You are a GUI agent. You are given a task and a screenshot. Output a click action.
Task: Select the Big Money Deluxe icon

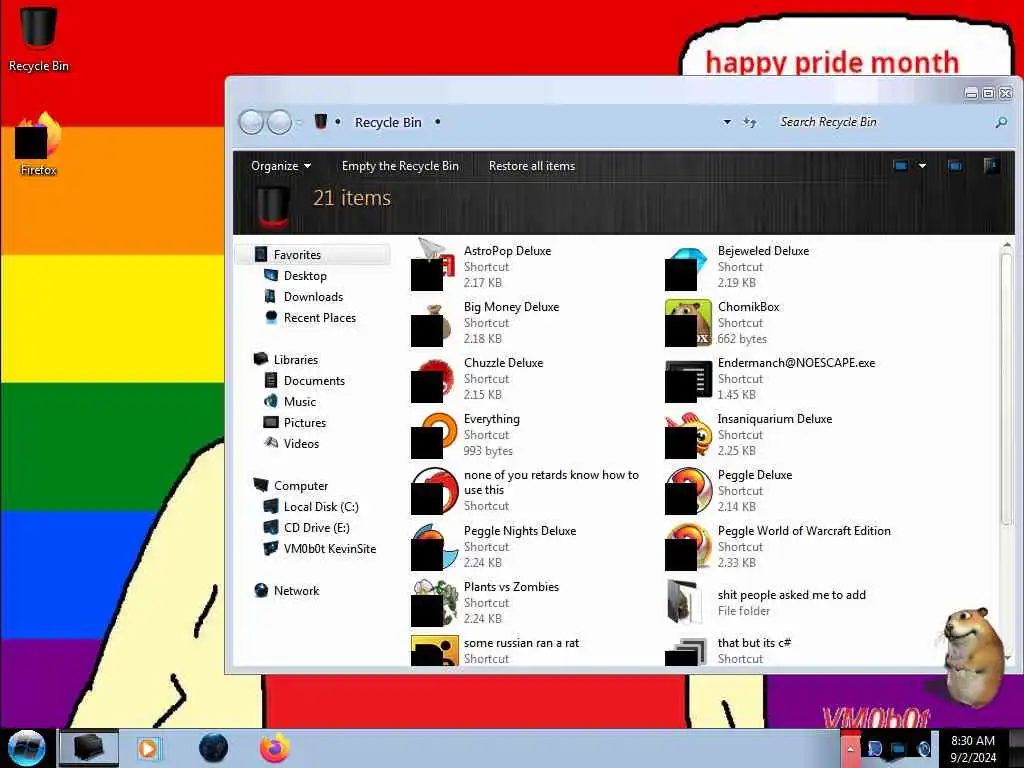pos(432,323)
